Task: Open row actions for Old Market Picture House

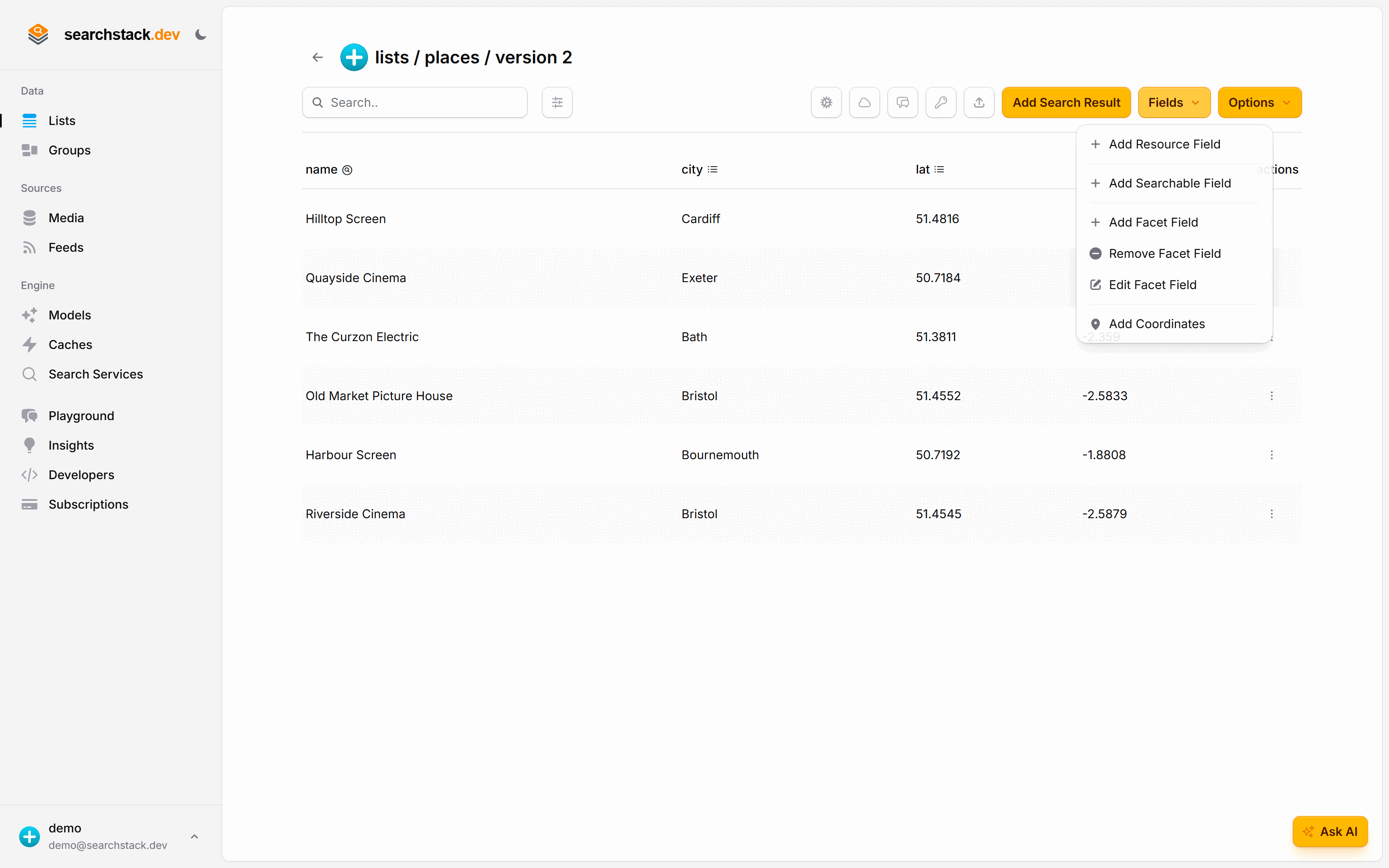Action: [1271, 396]
